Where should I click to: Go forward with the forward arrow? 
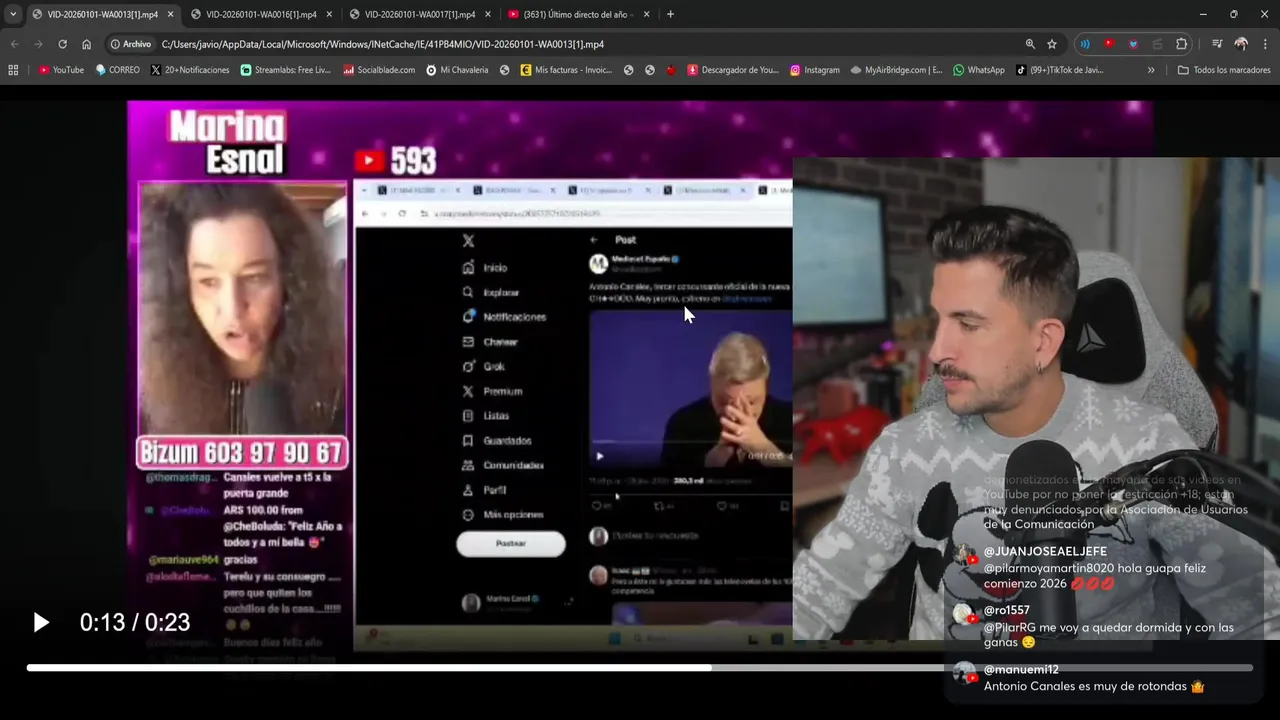38,44
